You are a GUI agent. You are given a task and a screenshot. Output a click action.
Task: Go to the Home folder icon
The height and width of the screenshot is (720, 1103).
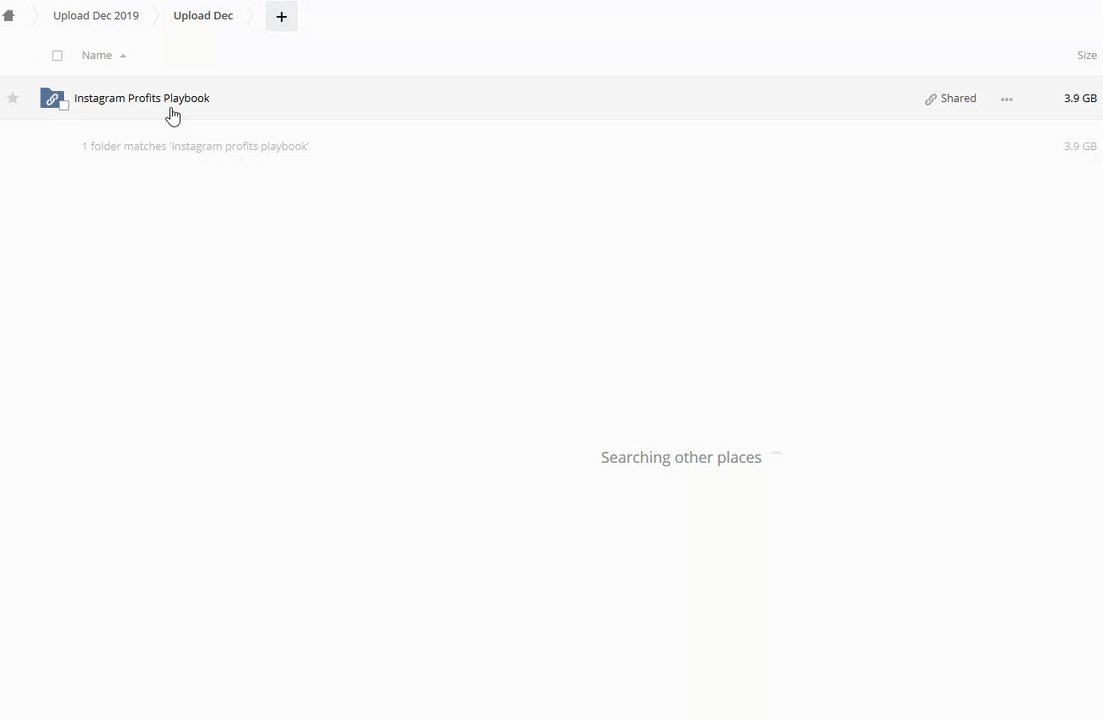pos(9,16)
